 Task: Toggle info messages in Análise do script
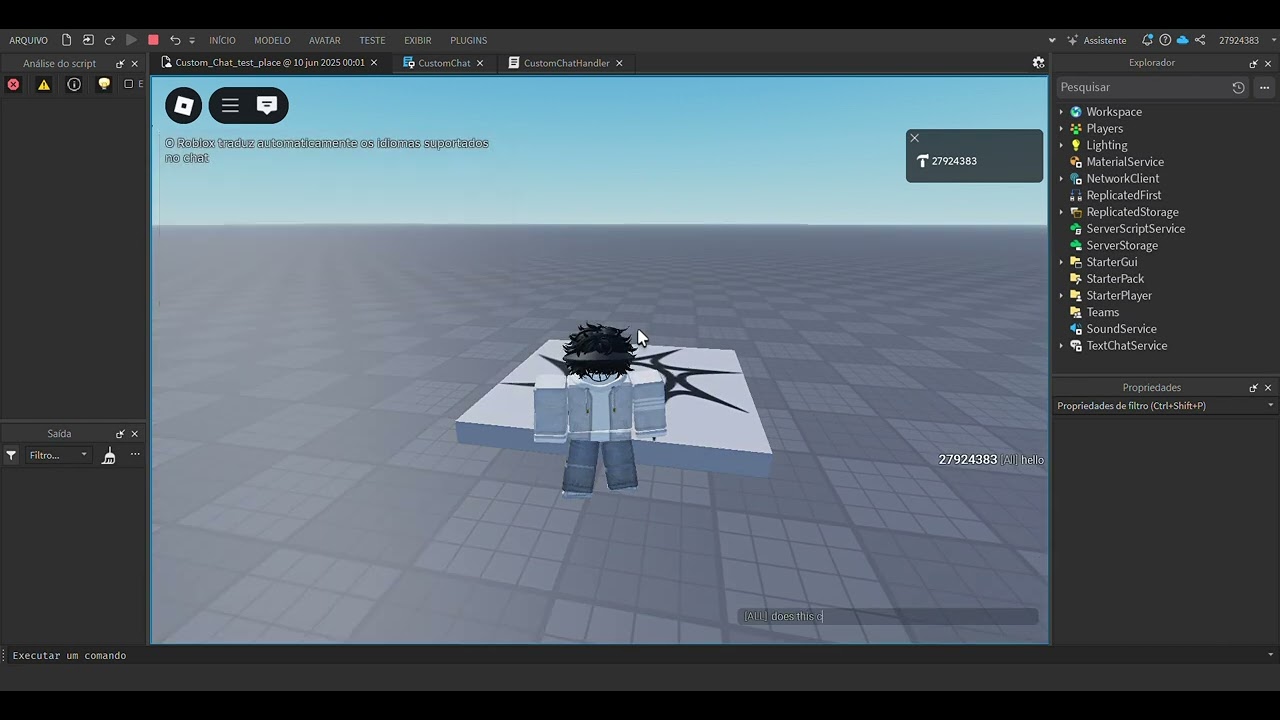[74, 84]
